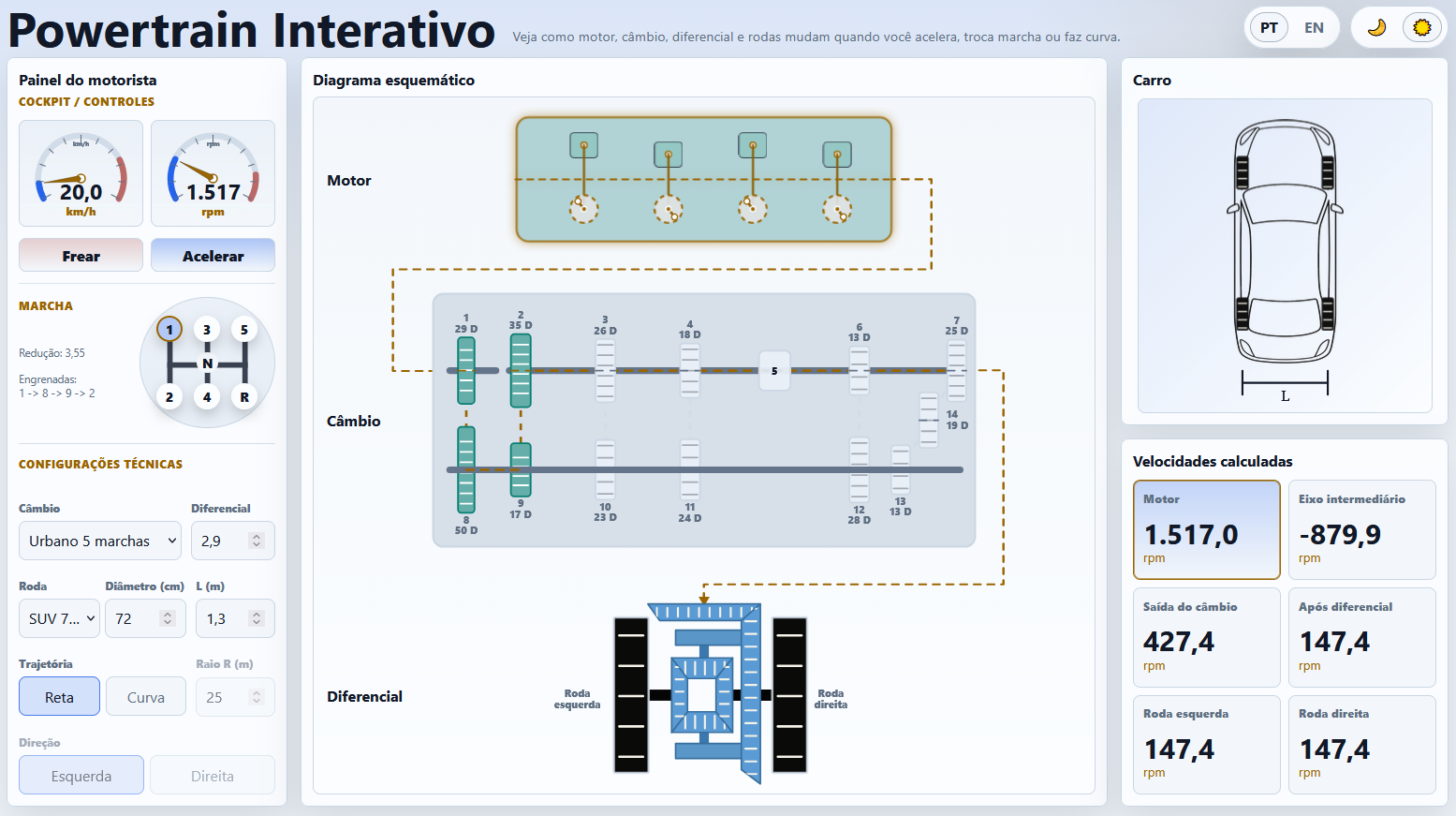This screenshot has height=816, width=1456.
Task: Switch to dark mode moon icon
Action: tap(1376, 27)
